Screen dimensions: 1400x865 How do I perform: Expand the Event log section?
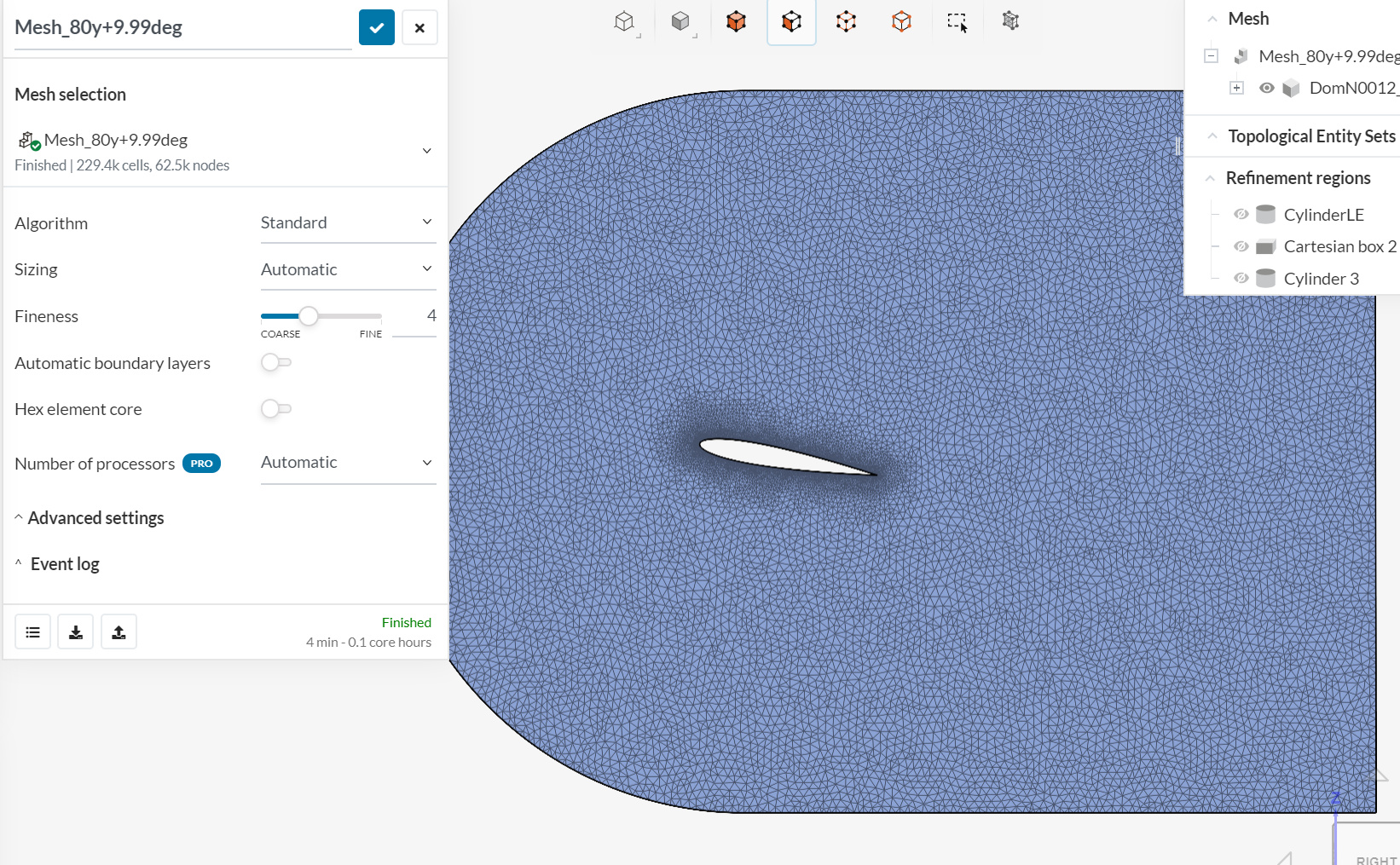65,564
